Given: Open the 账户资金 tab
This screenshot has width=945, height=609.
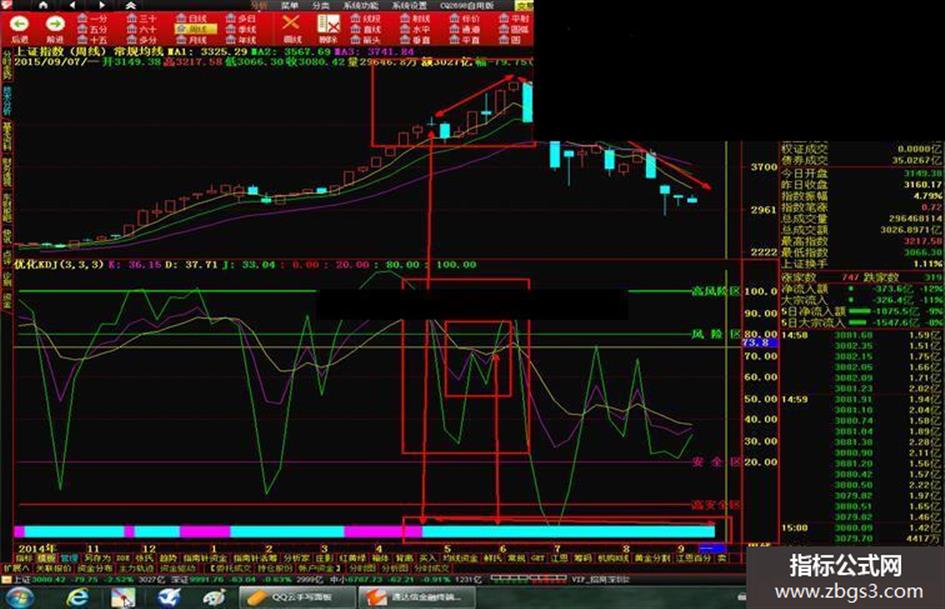Looking at the screenshot, I should click(x=318, y=568).
